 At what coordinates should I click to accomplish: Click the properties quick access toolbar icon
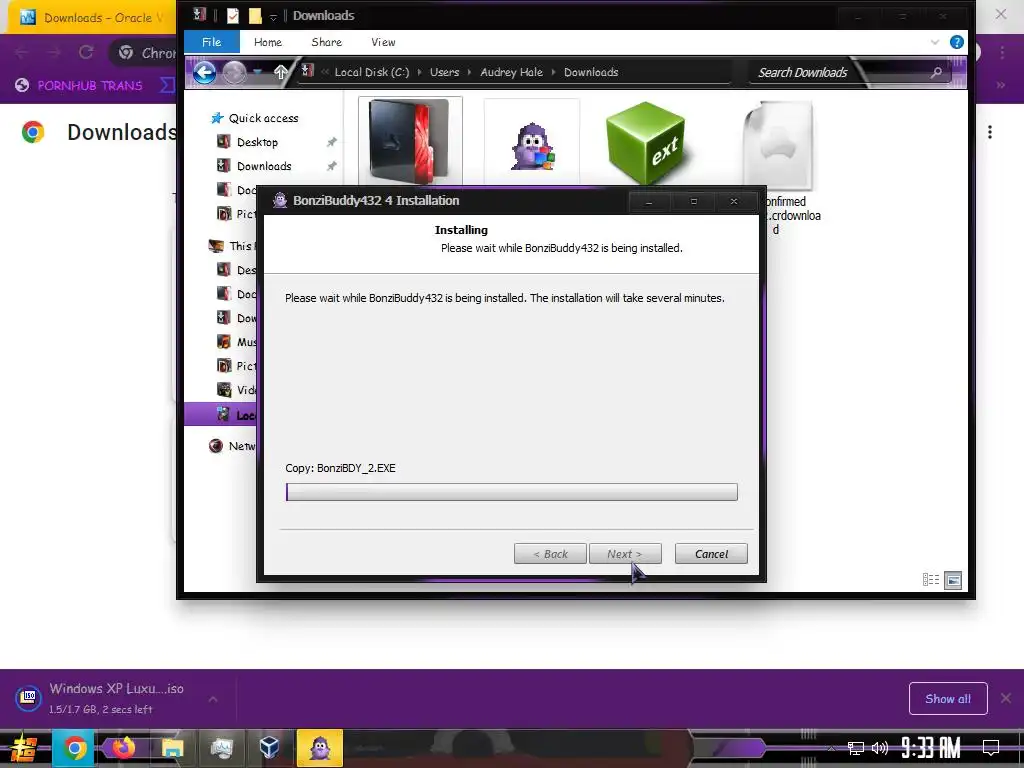pos(232,16)
